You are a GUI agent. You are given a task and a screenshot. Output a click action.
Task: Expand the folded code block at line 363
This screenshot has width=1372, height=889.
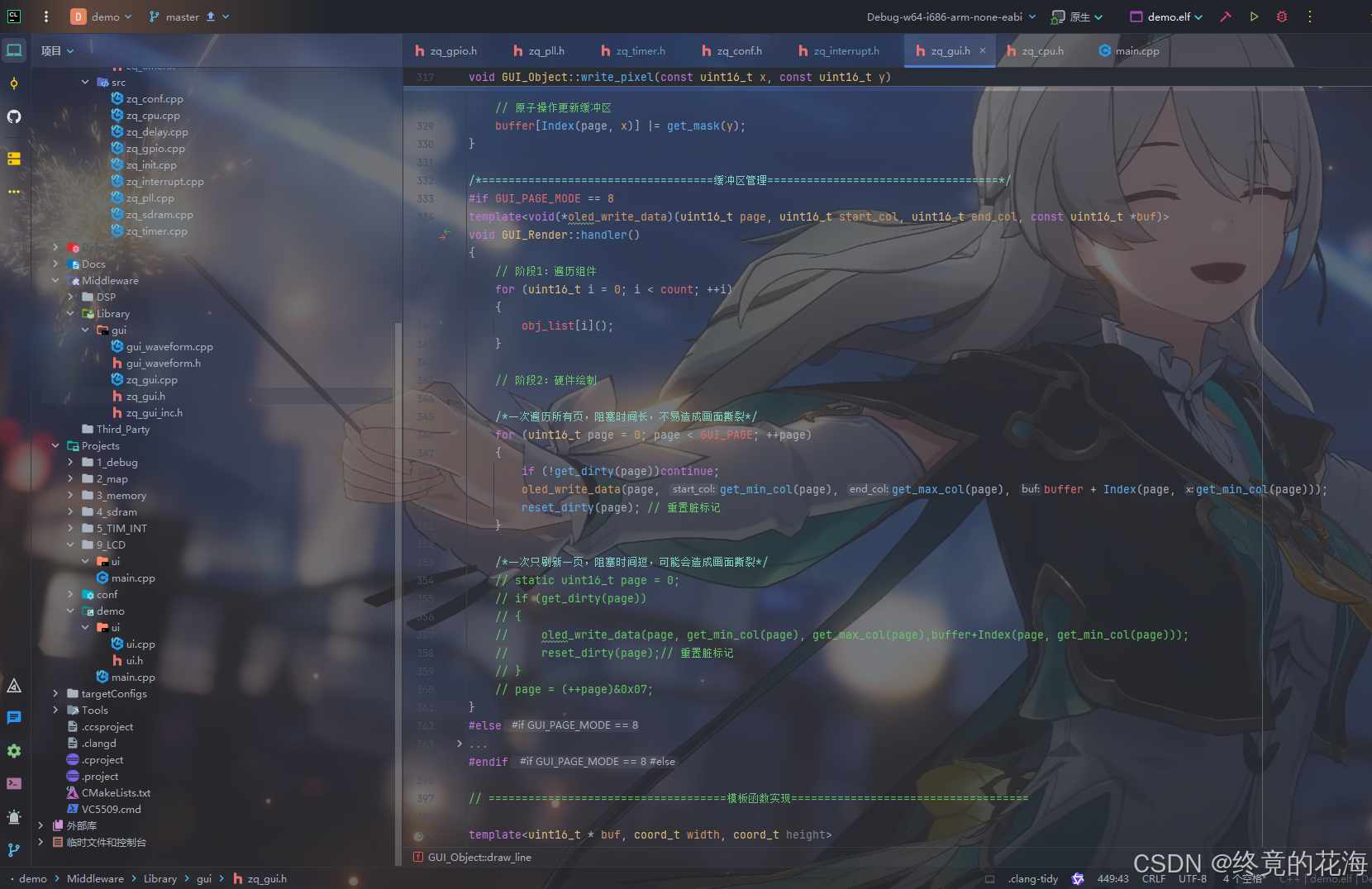pos(460,744)
